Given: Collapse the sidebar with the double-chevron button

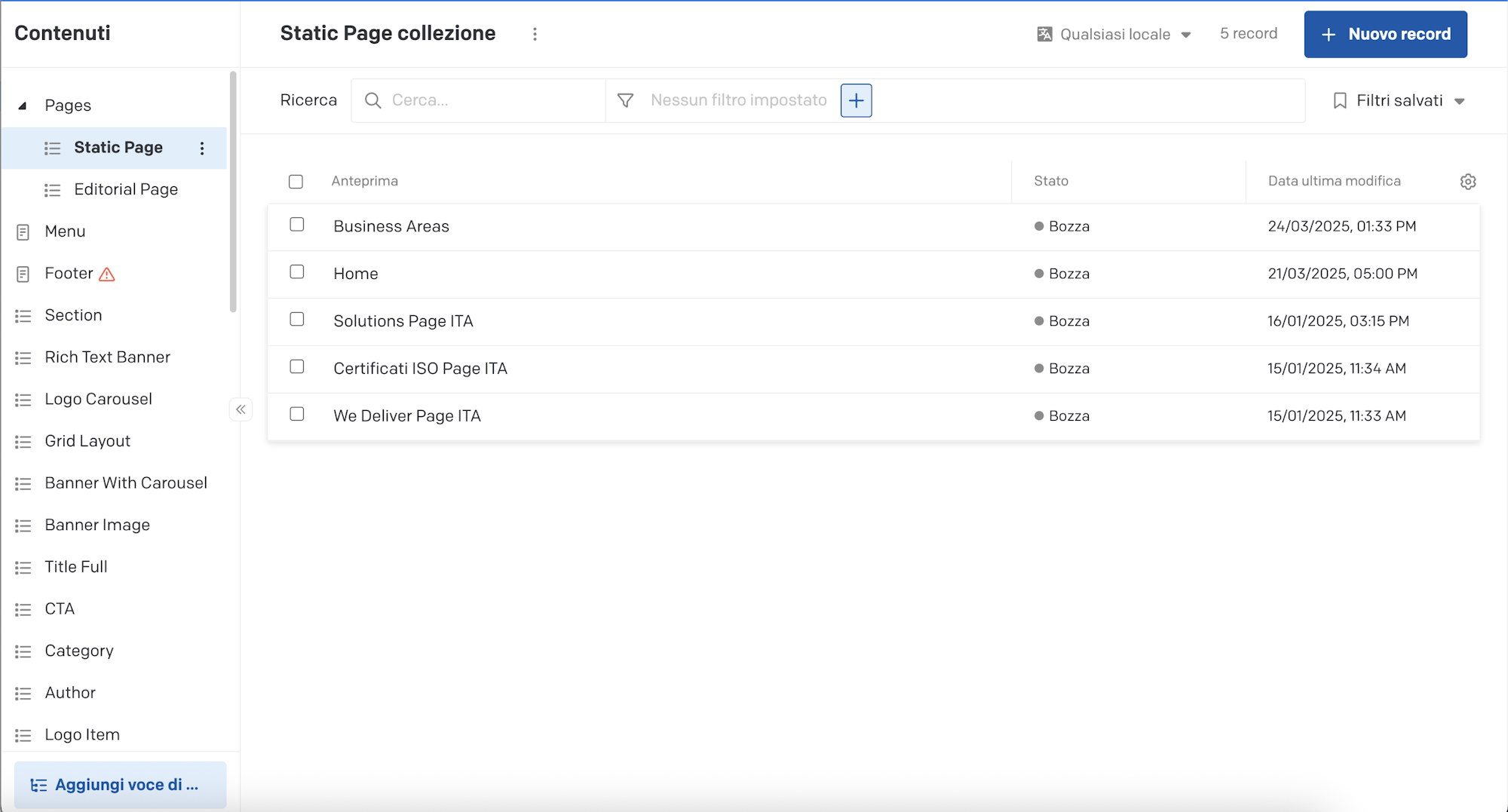Looking at the screenshot, I should 241,409.
